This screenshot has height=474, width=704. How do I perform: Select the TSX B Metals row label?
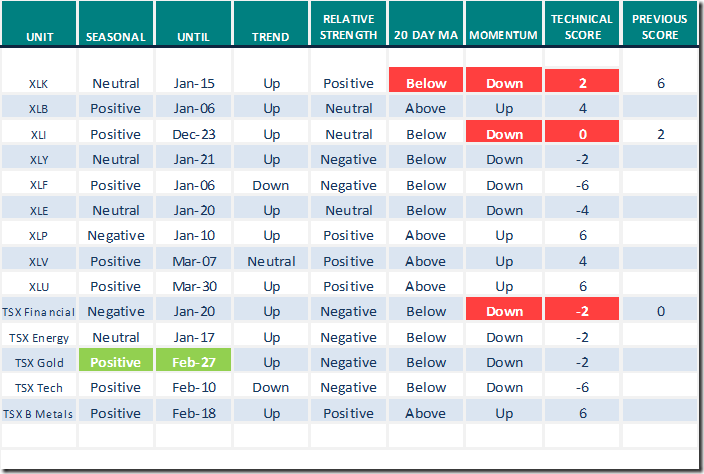click(38, 413)
